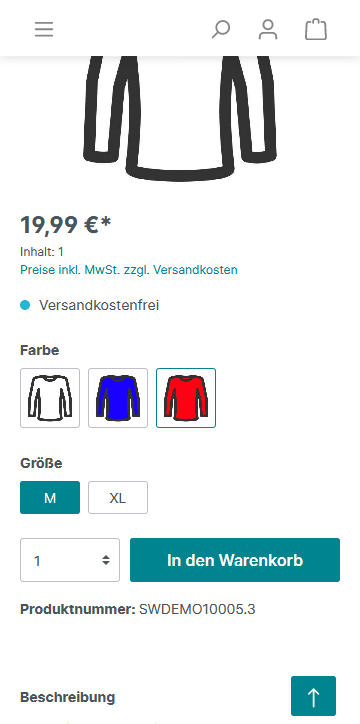Open the user account icon
The image size is (360, 724).
click(268, 30)
